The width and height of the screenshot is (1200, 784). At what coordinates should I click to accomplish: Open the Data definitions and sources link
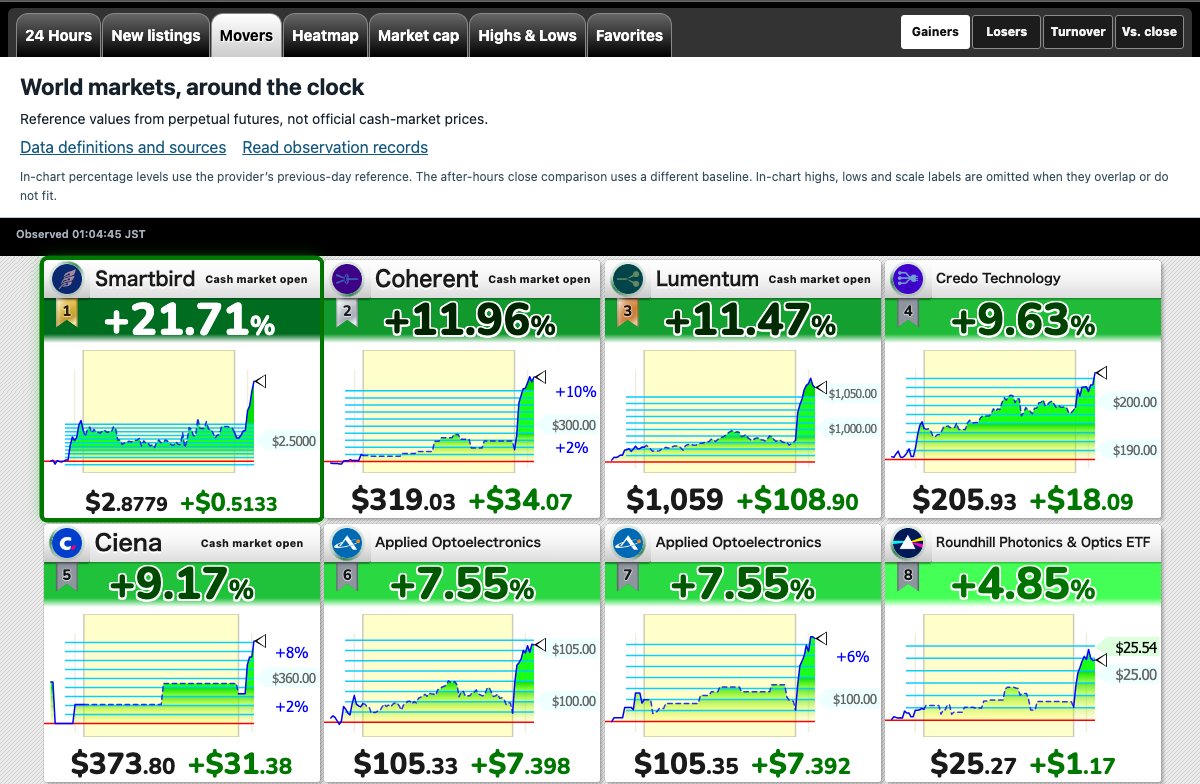123,148
